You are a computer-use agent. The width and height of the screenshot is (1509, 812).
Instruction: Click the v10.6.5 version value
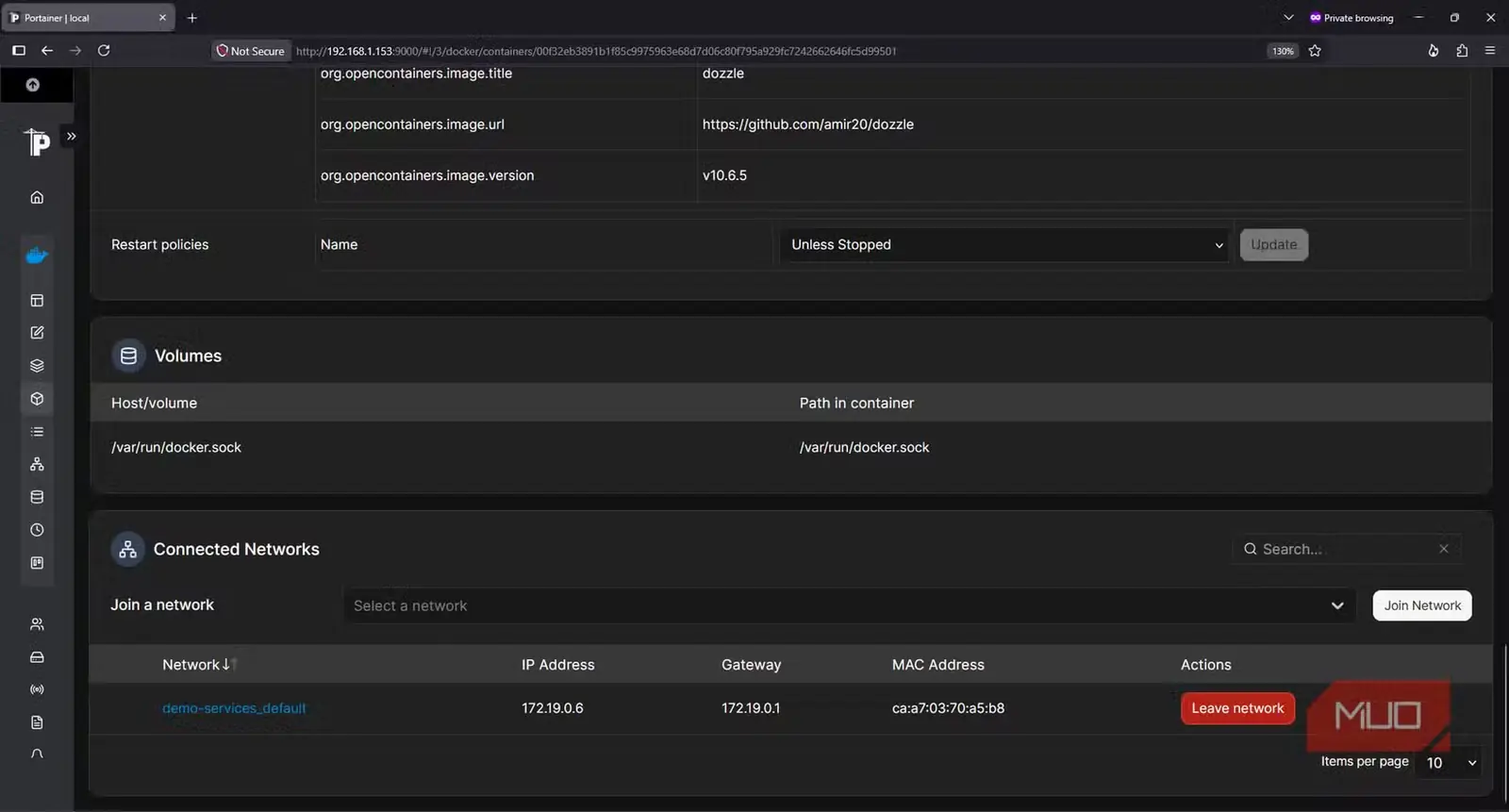(724, 175)
